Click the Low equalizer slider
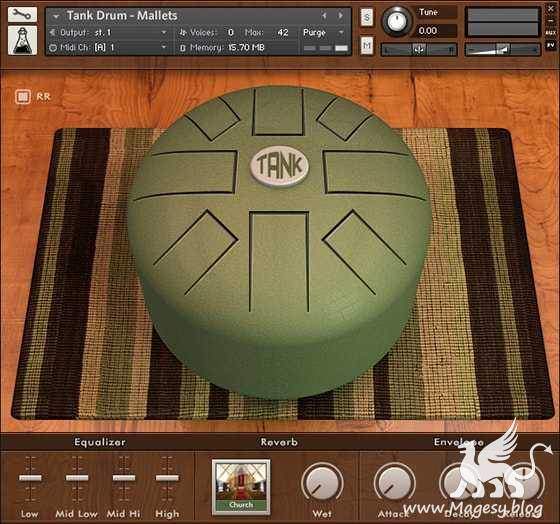Screen dimensions: 560x524 pos(30,478)
